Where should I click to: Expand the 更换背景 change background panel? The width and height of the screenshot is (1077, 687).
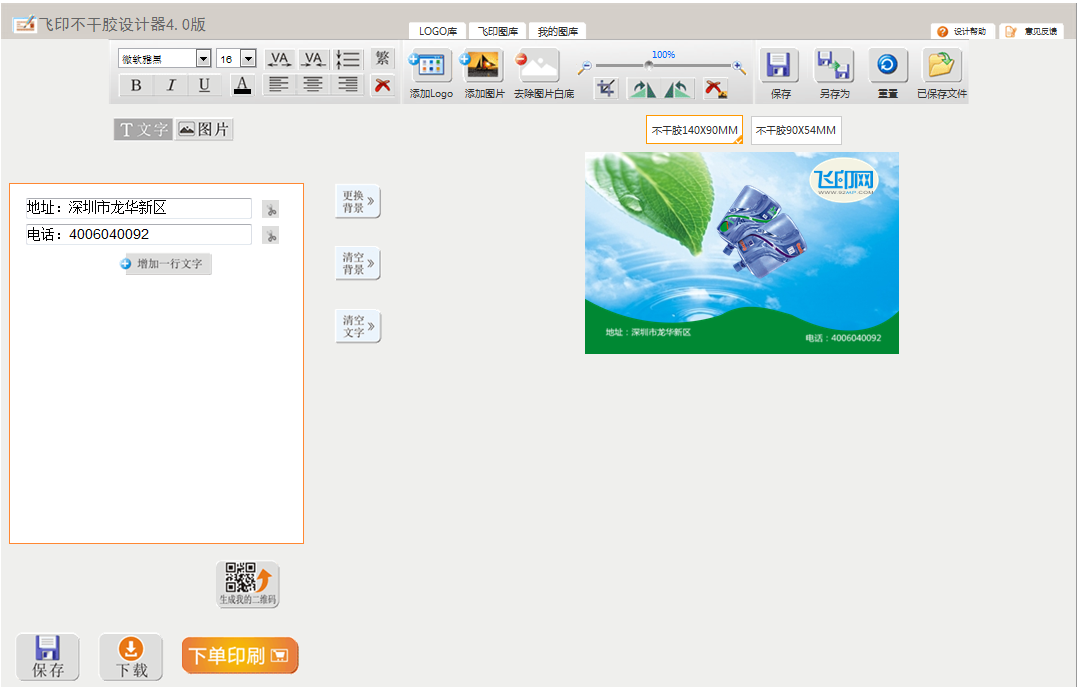357,202
